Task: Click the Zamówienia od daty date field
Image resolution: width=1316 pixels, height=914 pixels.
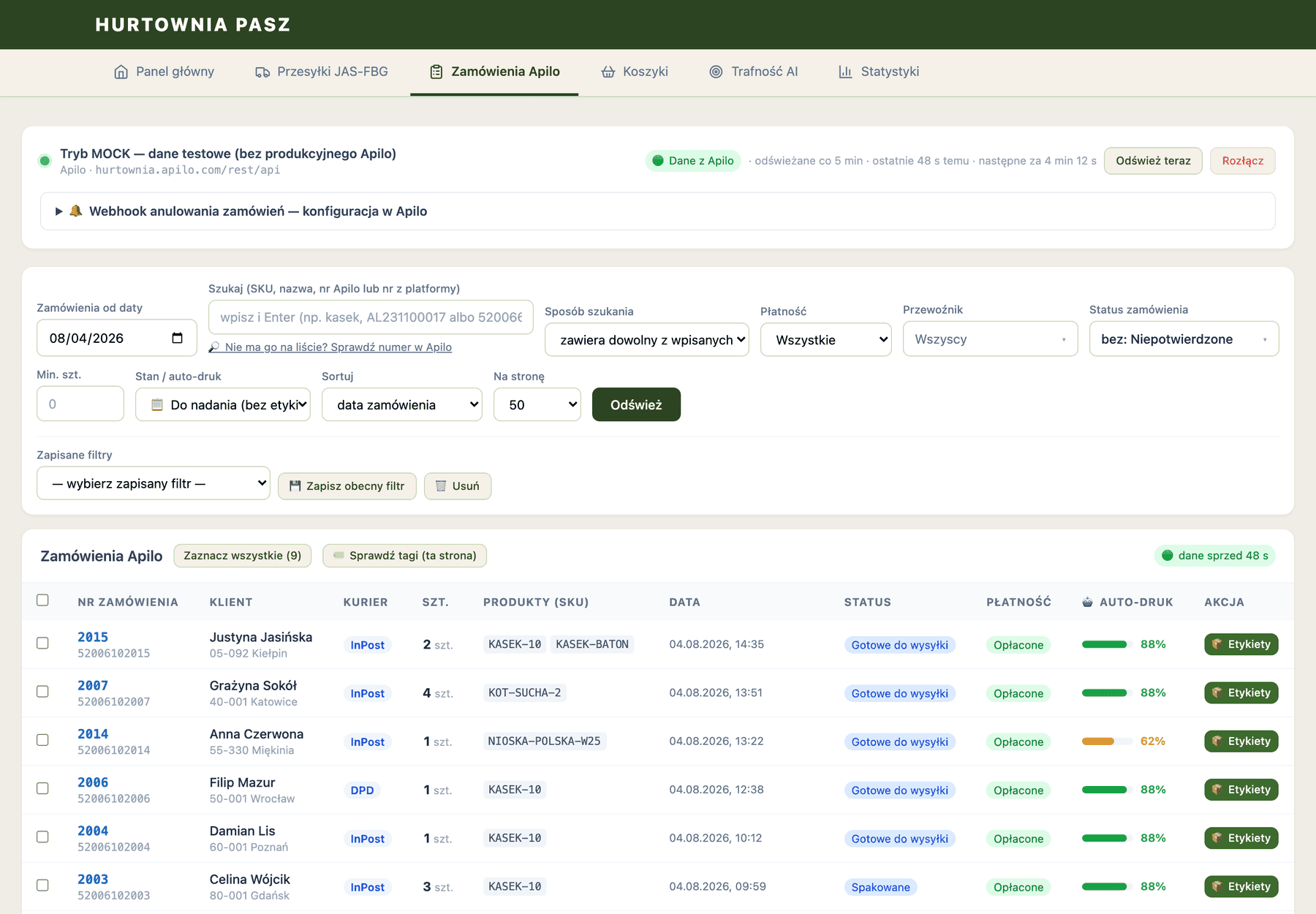Action: point(117,338)
